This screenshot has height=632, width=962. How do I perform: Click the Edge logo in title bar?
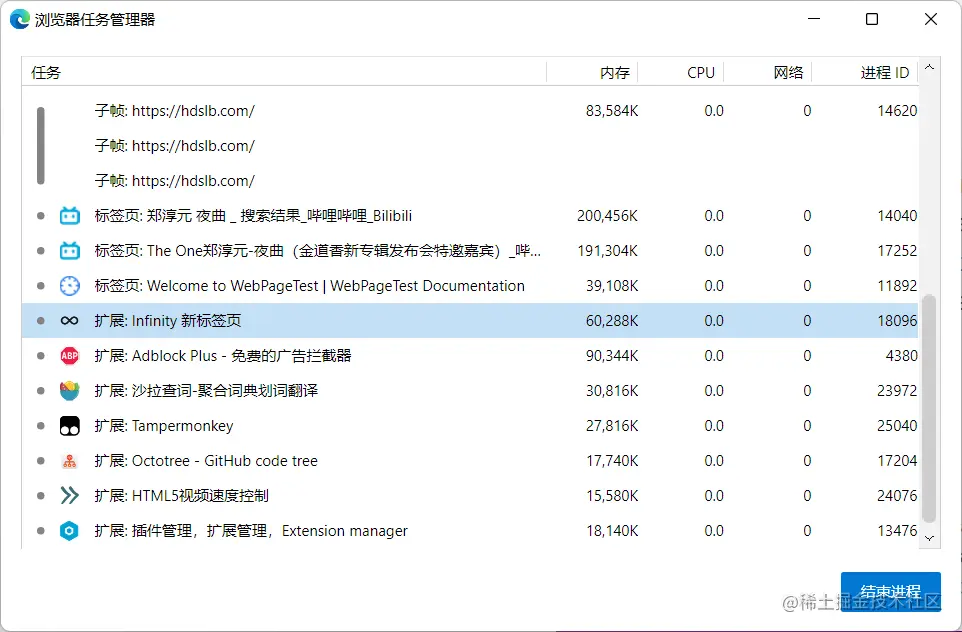(20, 20)
